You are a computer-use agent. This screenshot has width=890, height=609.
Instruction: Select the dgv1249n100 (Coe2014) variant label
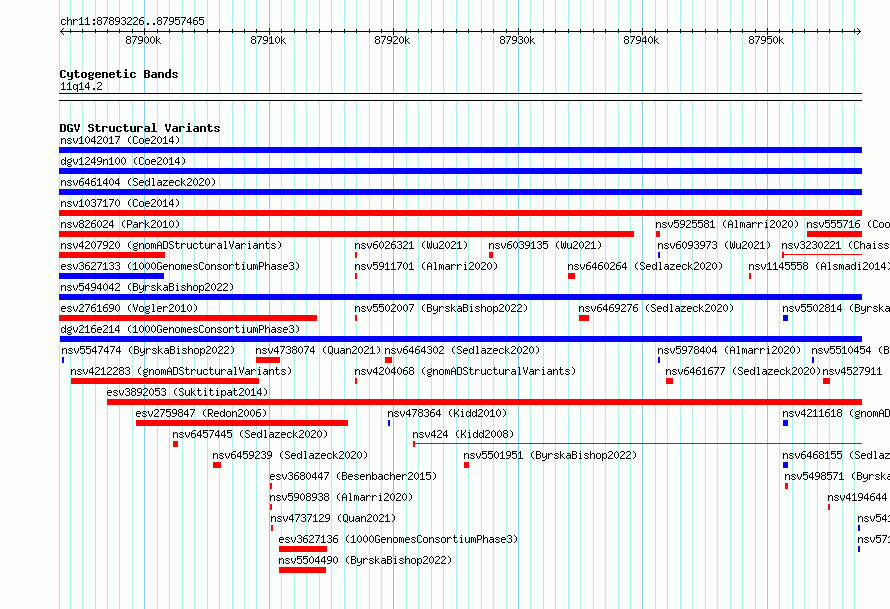(123, 161)
